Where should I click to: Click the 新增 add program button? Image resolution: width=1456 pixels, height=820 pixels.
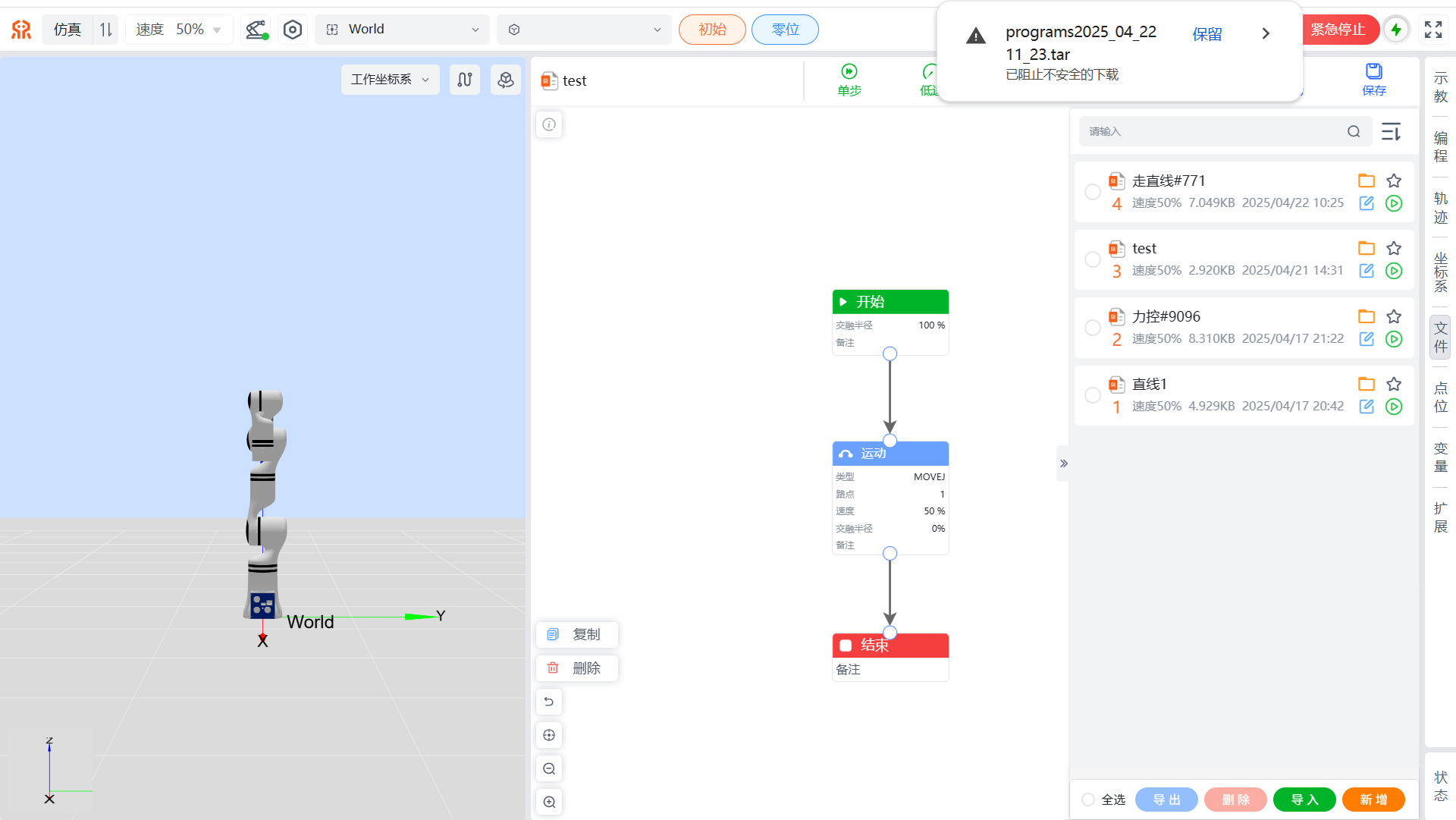click(1373, 800)
